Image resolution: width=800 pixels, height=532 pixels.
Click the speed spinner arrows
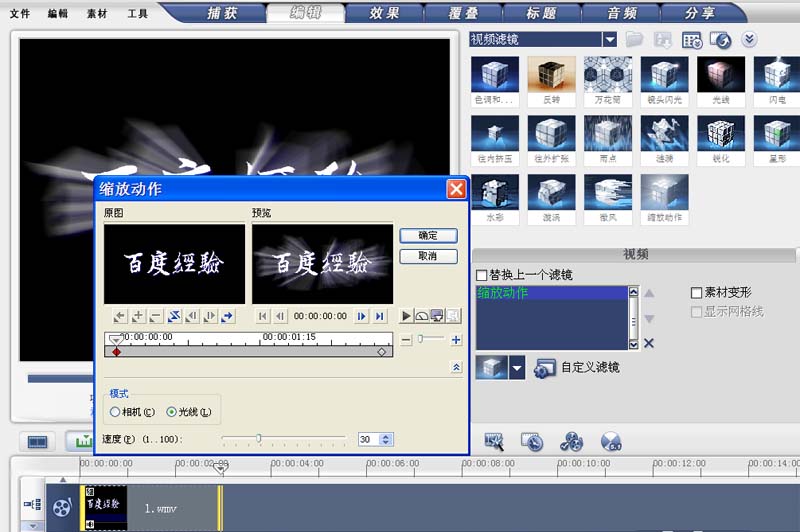point(386,439)
